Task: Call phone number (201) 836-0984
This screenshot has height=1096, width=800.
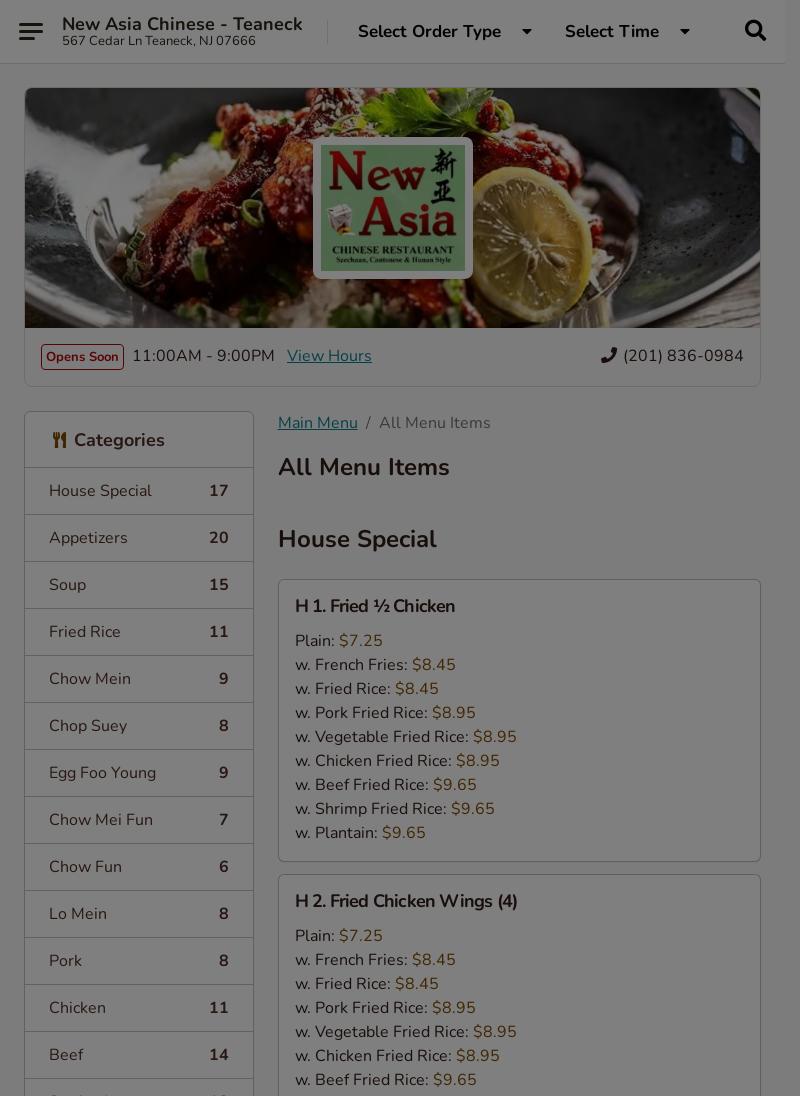Action: (x=683, y=356)
